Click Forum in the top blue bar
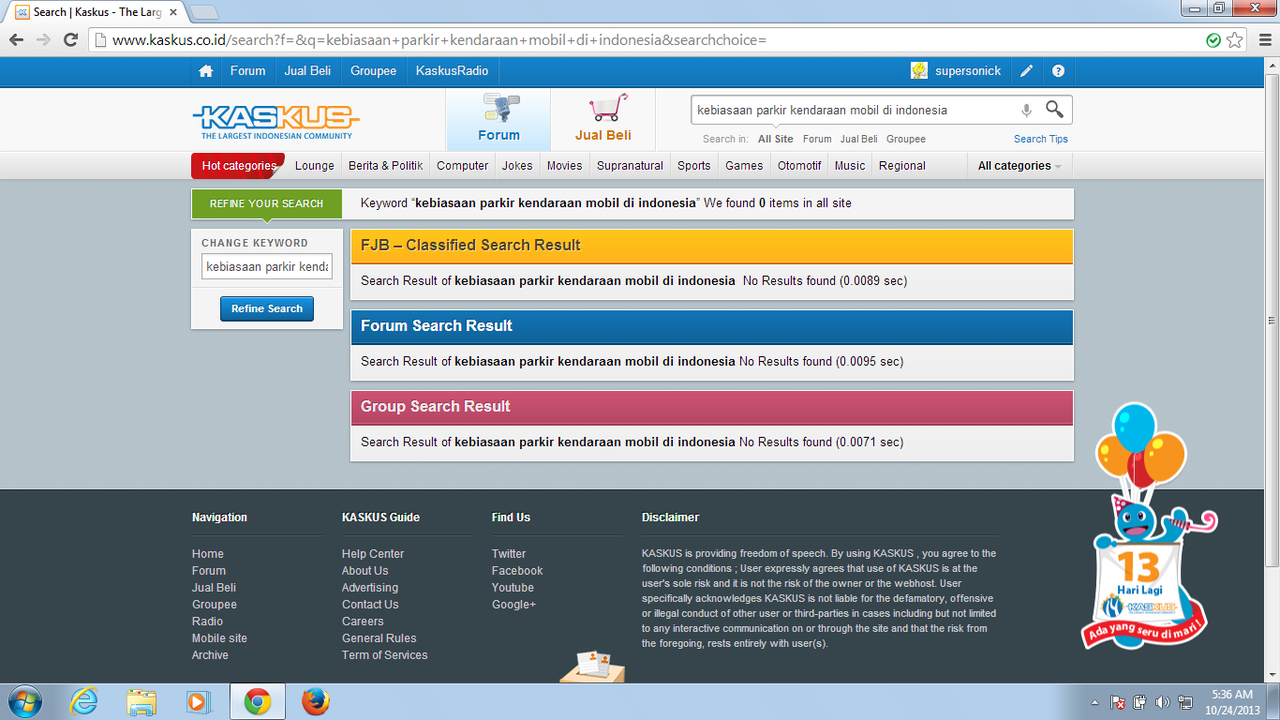Screen dimensions: 1280x720 coord(248,71)
